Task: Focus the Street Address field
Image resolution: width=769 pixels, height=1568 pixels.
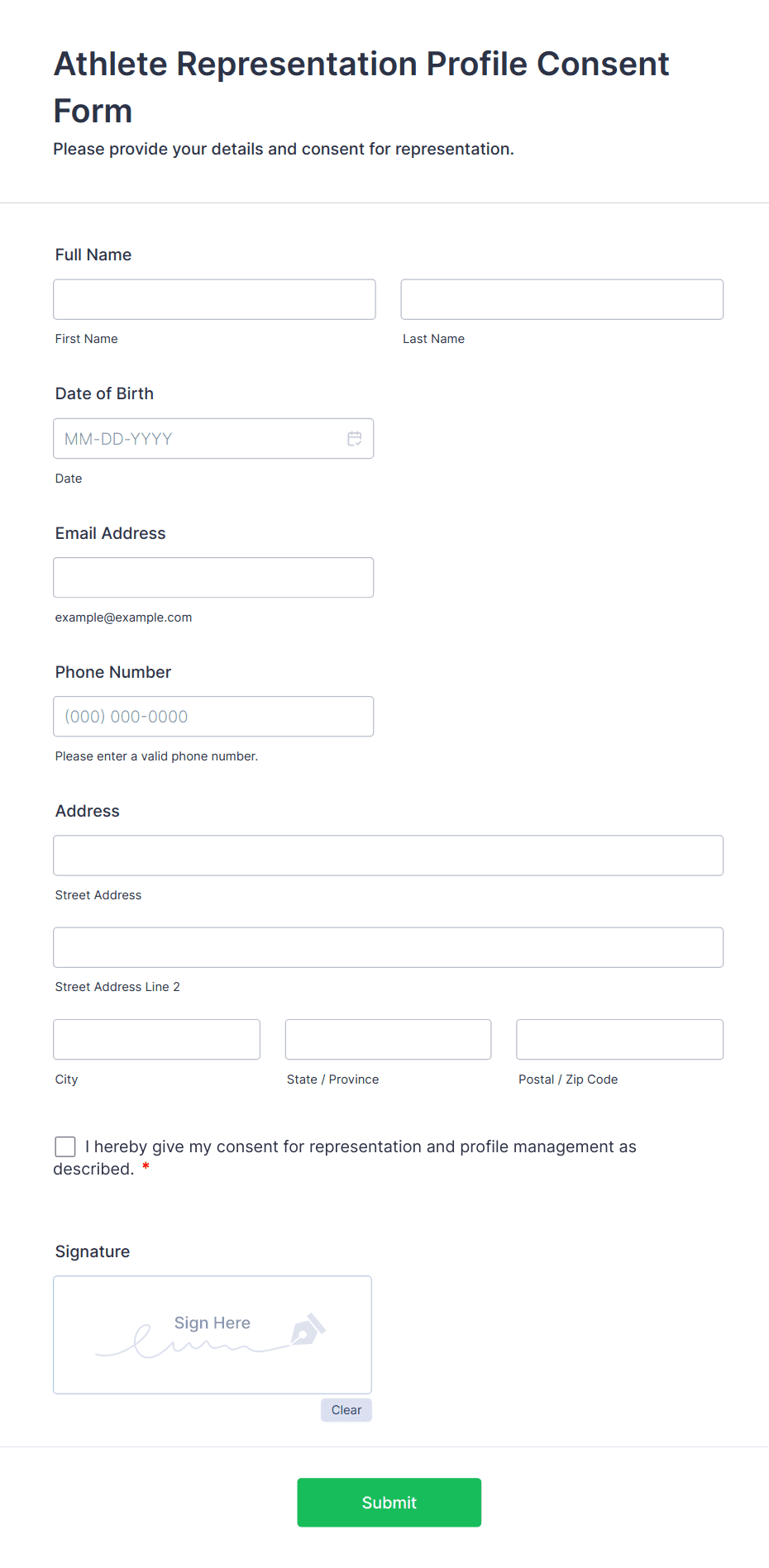Action: [x=388, y=855]
